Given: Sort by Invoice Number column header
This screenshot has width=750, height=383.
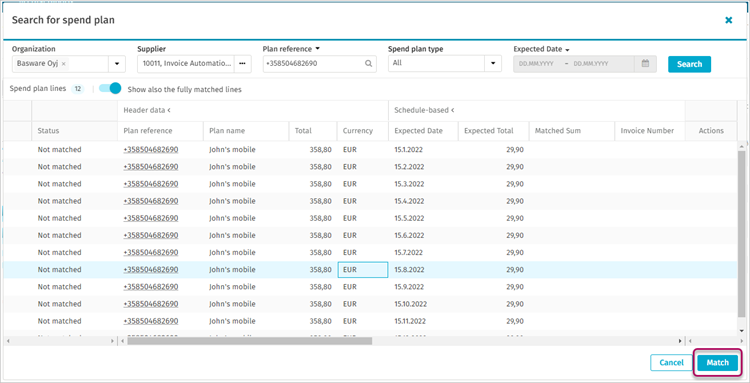Looking at the screenshot, I should pyautogui.click(x=650, y=131).
